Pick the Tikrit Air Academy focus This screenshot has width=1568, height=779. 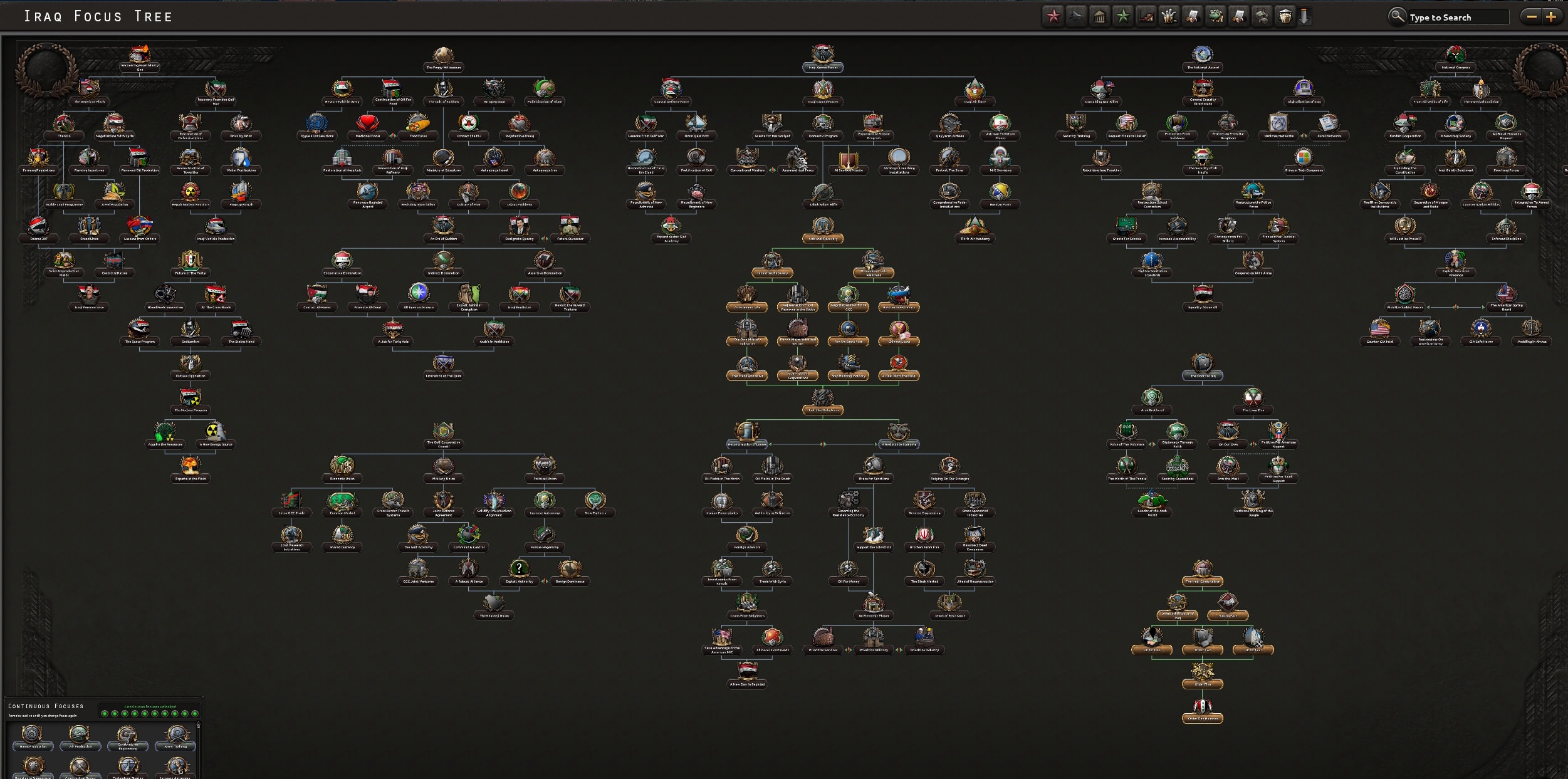point(975,229)
